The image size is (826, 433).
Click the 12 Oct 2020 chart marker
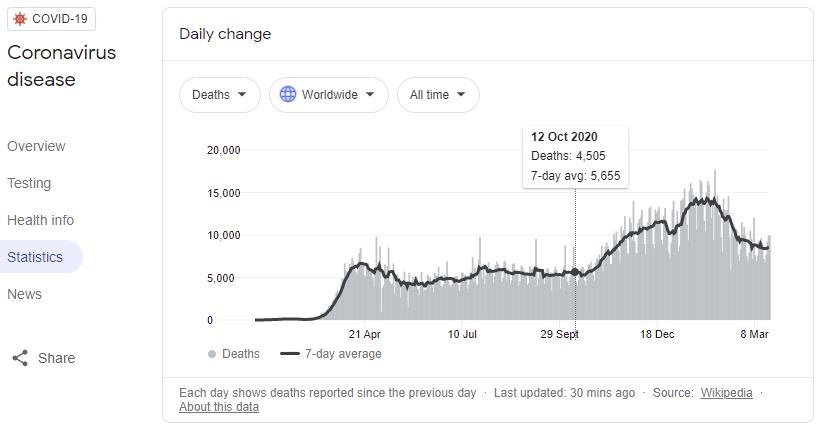pyautogui.click(x=575, y=272)
